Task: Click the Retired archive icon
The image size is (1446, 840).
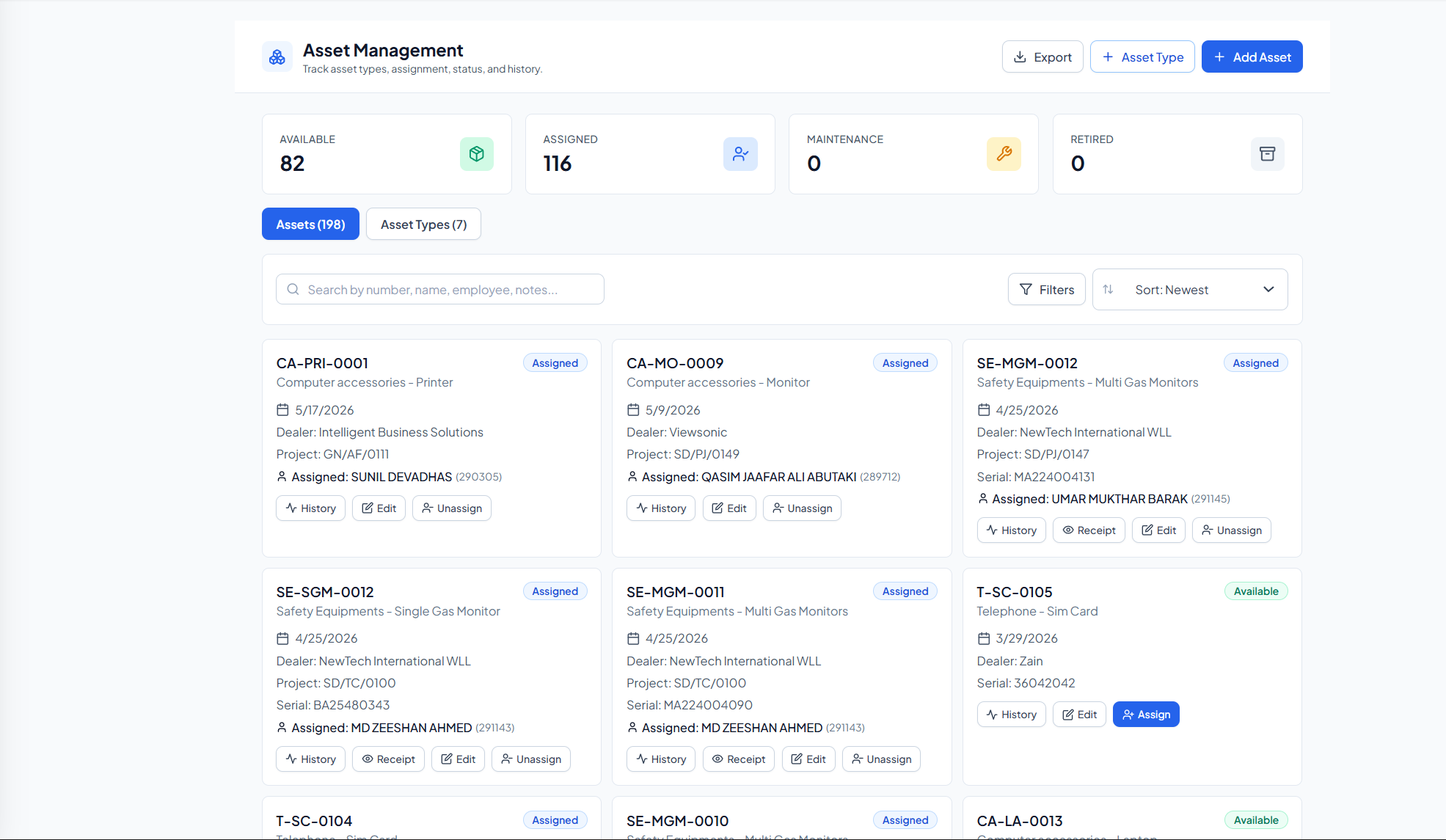Action: (1267, 154)
